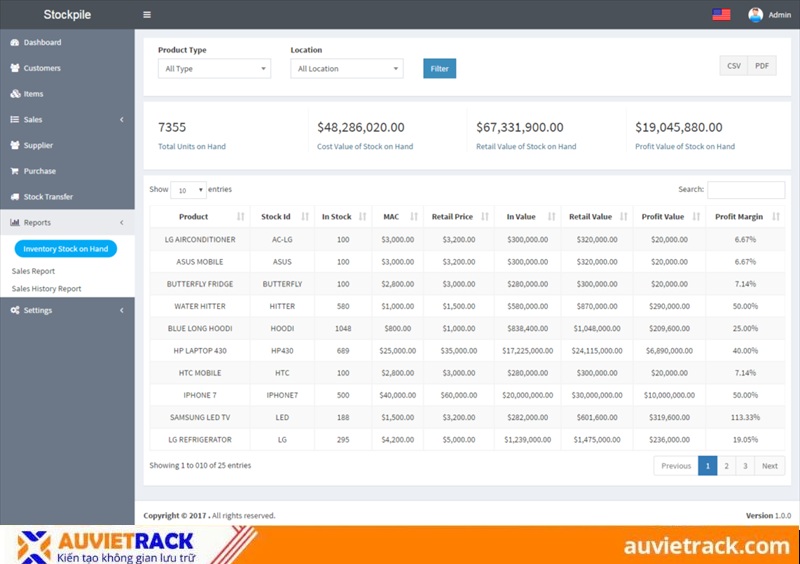
Task: Click the US flag language icon
Action: tap(721, 15)
